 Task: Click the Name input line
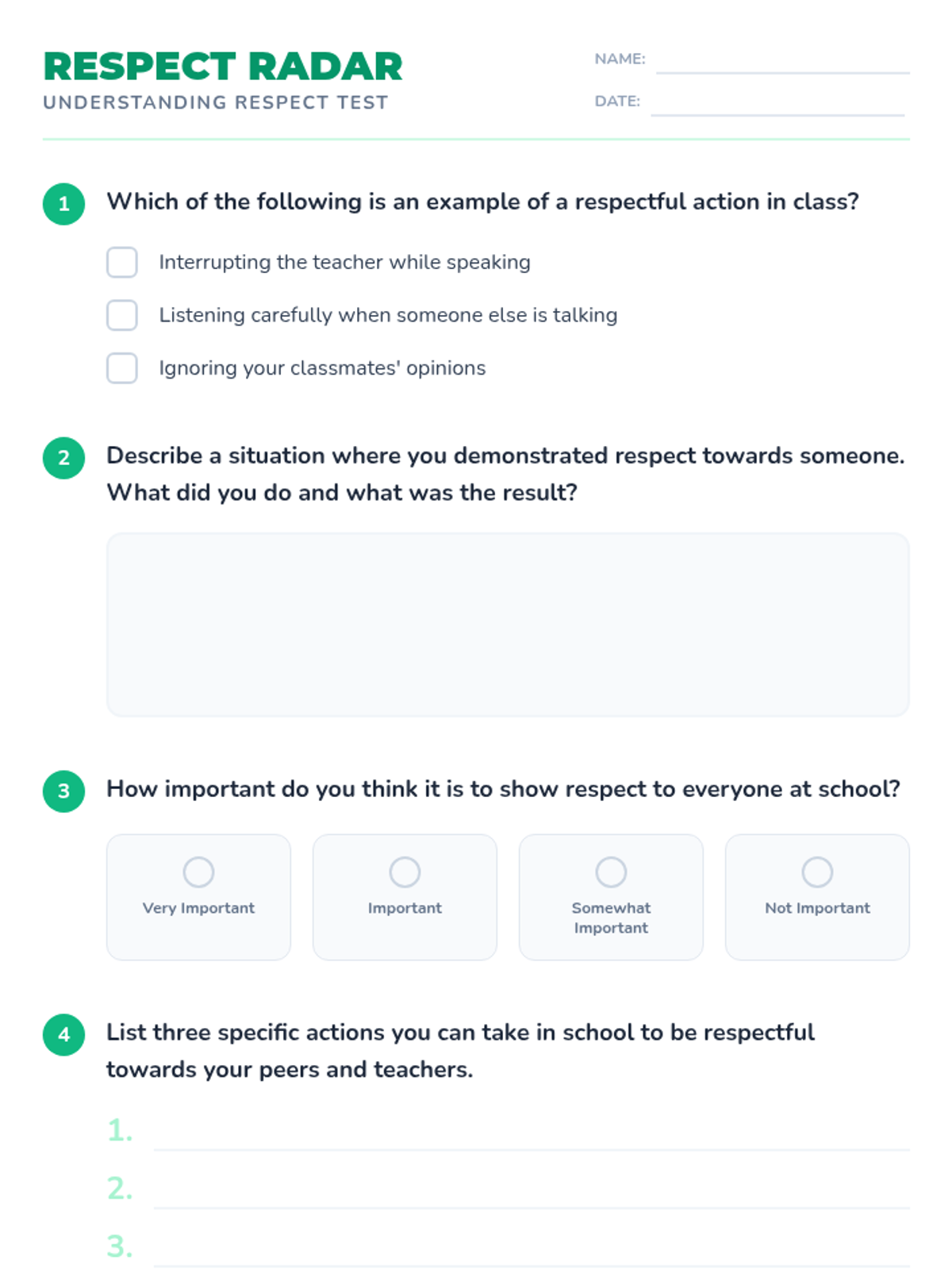tap(782, 62)
